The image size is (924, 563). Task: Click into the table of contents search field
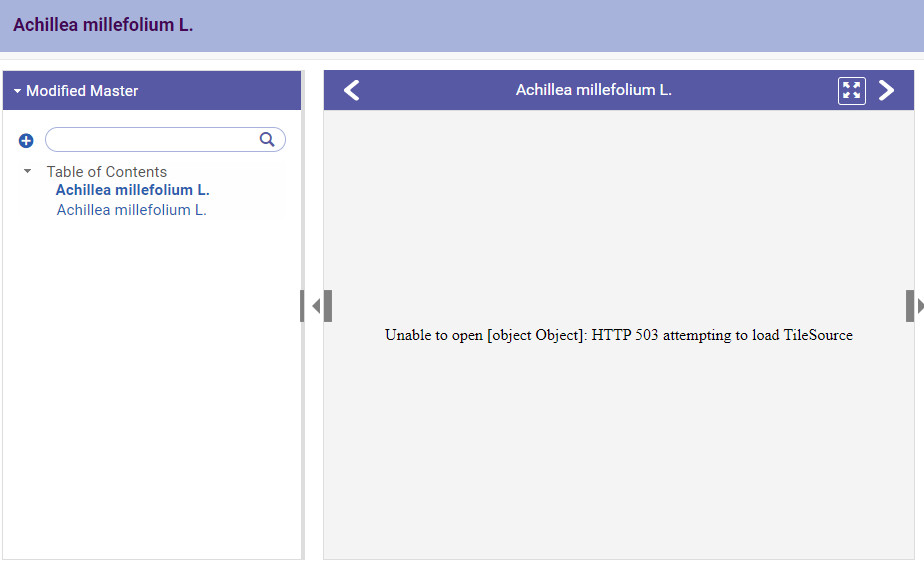click(x=165, y=140)
